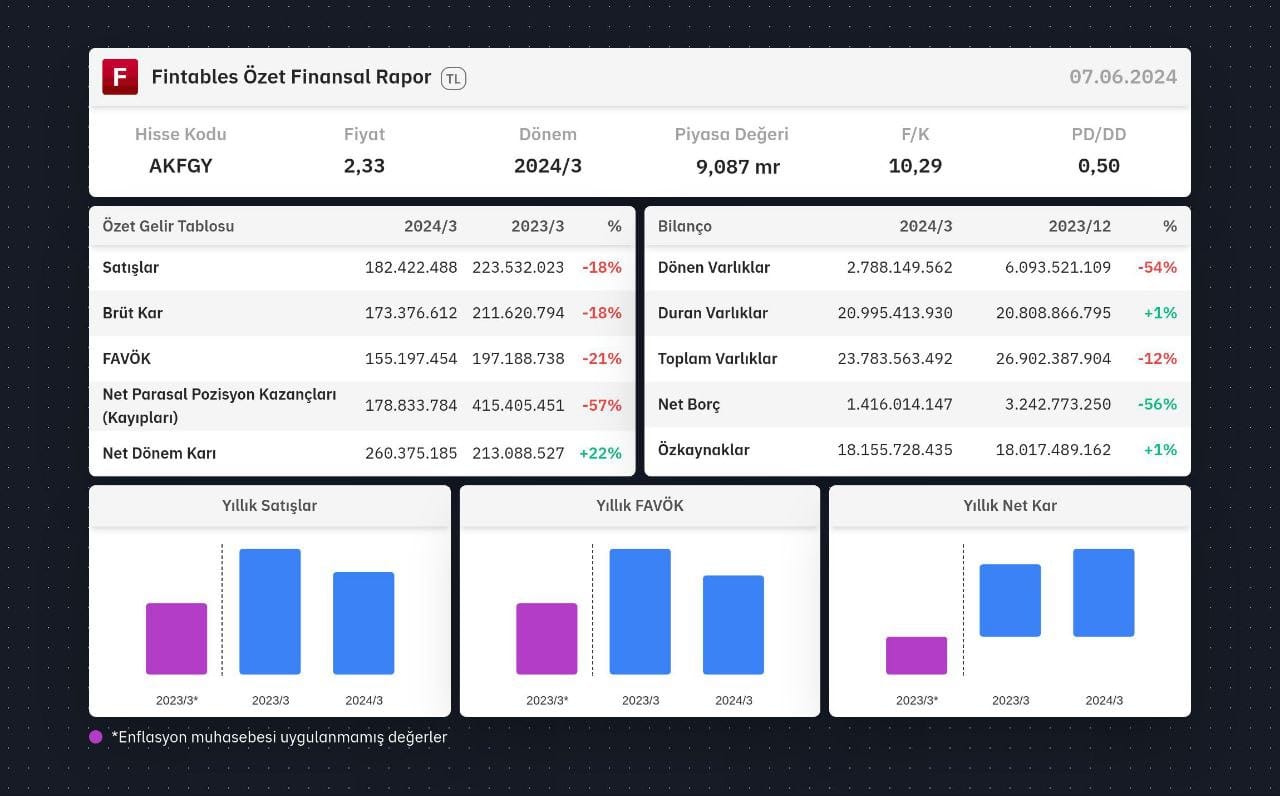Click the Piyasa Değeri 9,087 mr value
This screenshot has width=1280, height=796.
pos(738,167)
